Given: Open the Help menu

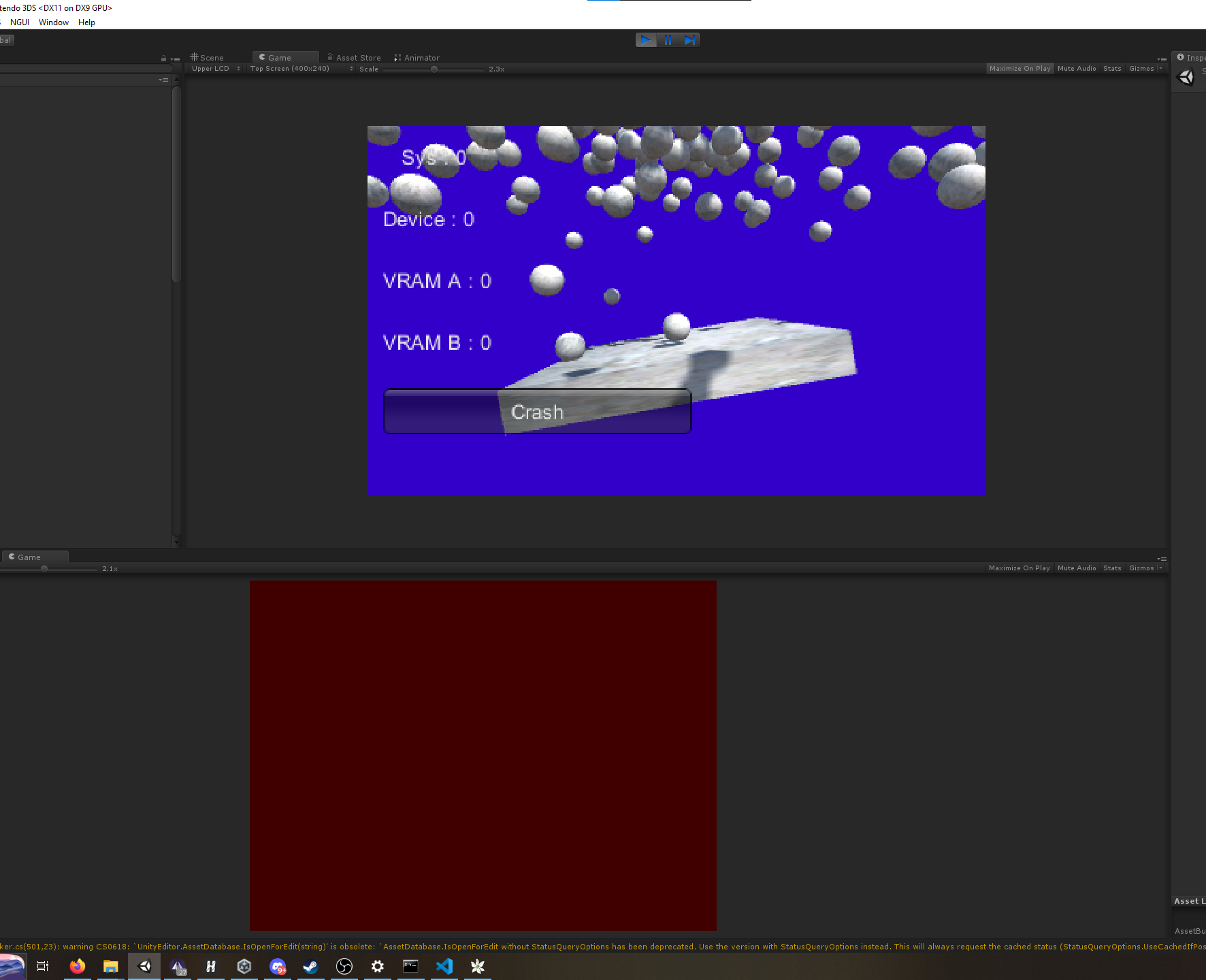Looking at the screenshot, I should 86,22.
